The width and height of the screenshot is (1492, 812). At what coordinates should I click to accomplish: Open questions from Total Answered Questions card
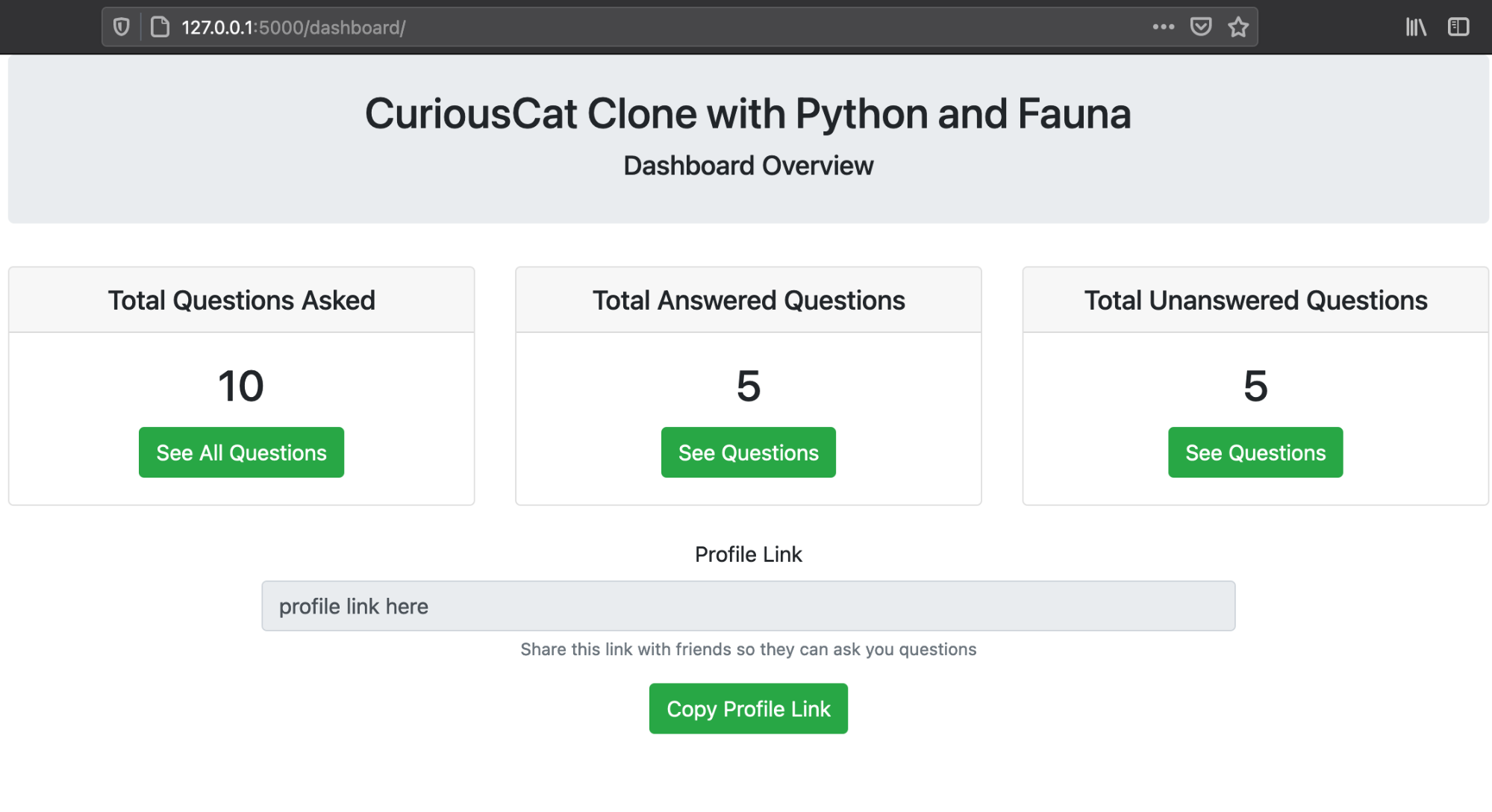point(748,452)
